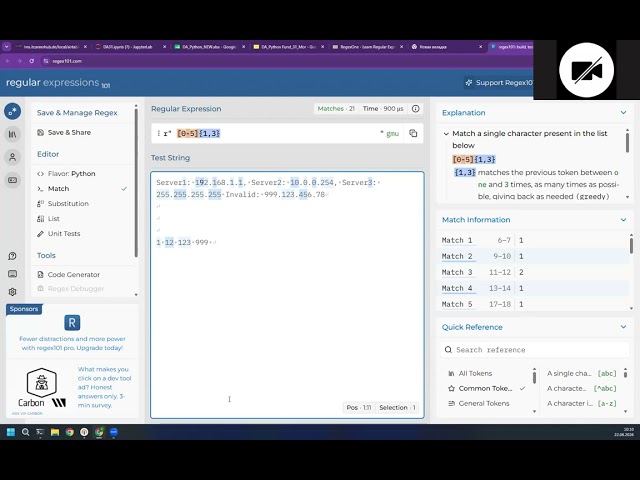Go back with browser back arrow
This screenshot has height=480, width=640.
tap(8, 61)
